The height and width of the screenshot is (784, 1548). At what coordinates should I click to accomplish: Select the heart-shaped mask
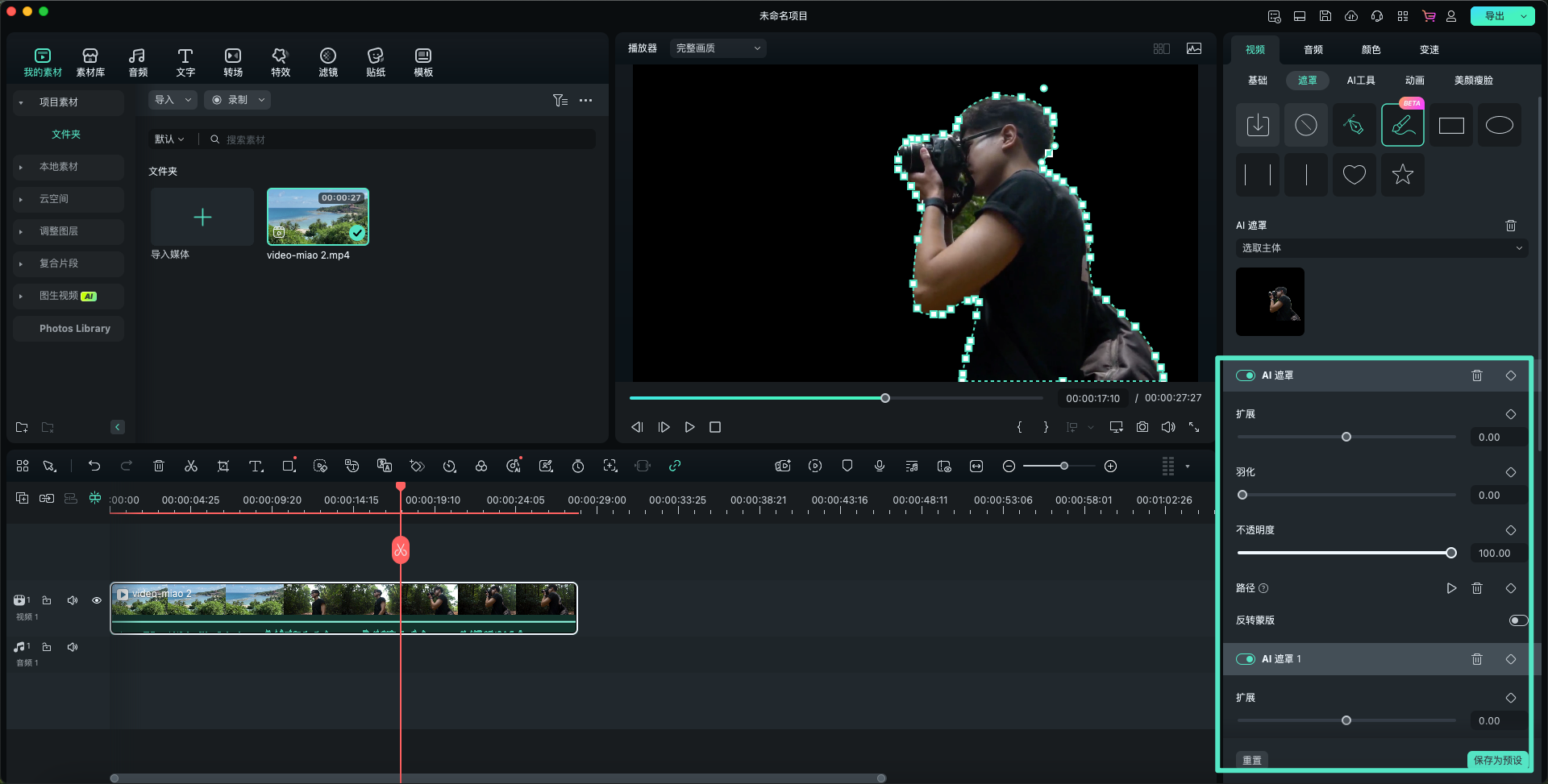pos(1354,174)
